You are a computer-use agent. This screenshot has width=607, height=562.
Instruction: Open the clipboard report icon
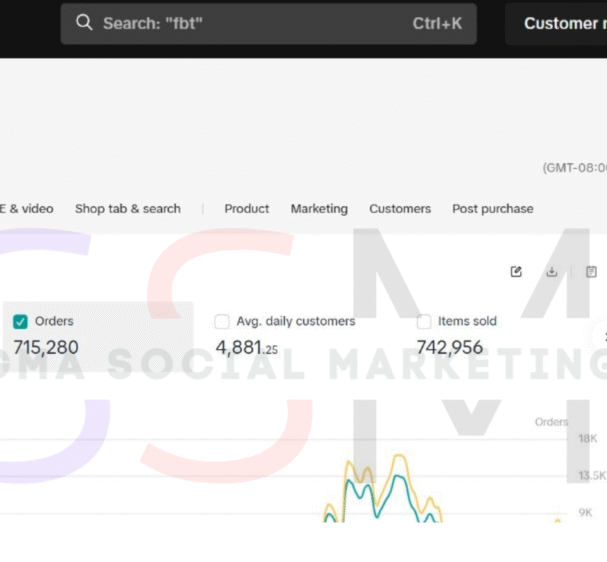pos(591,271)
